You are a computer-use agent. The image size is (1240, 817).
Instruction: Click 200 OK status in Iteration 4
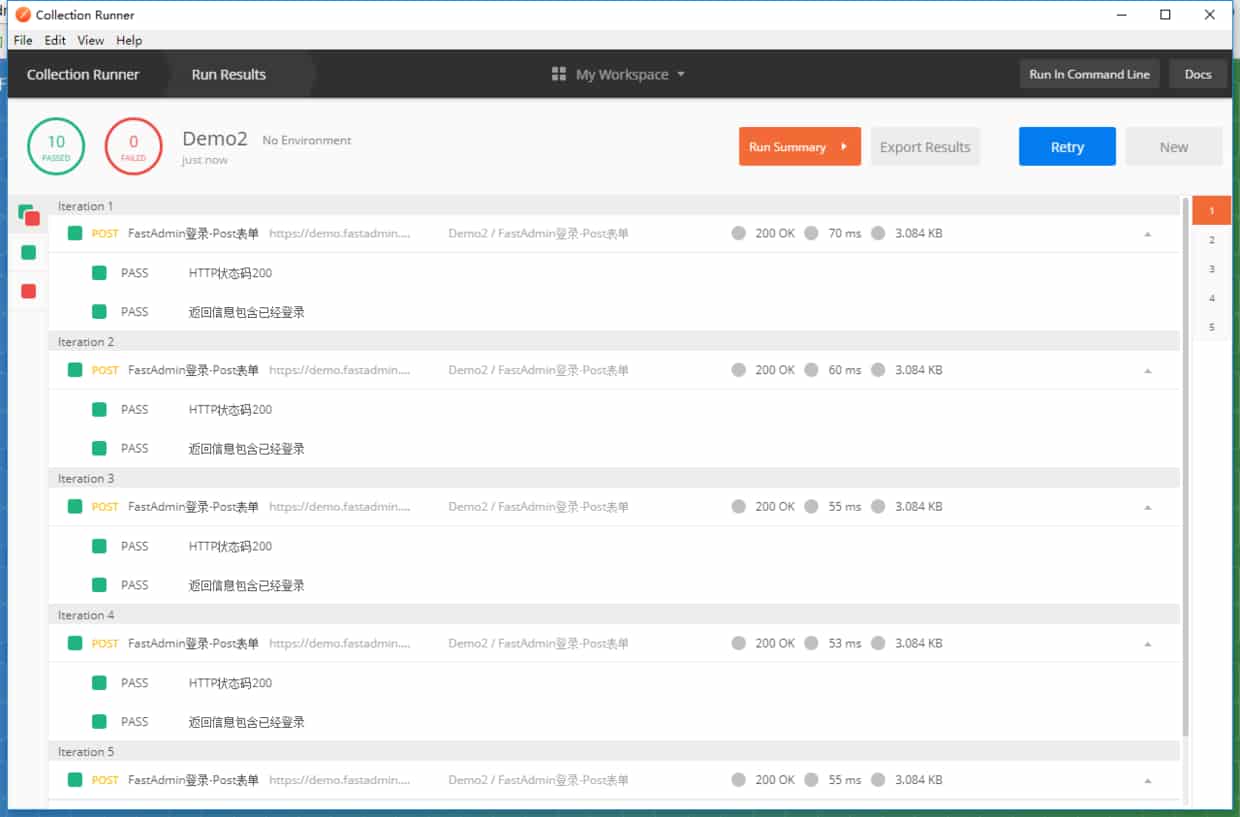pyautogui.click(x=775, y=643)
